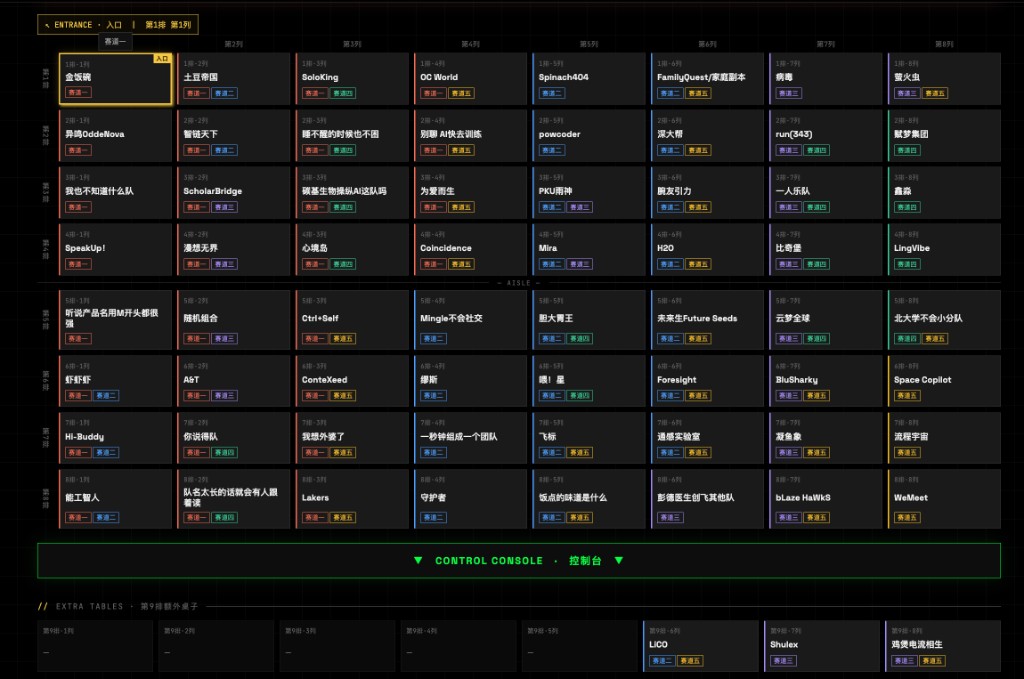Open the 虾虾虾 team card
Screen dimensions: 1024x679
(116, 381)
